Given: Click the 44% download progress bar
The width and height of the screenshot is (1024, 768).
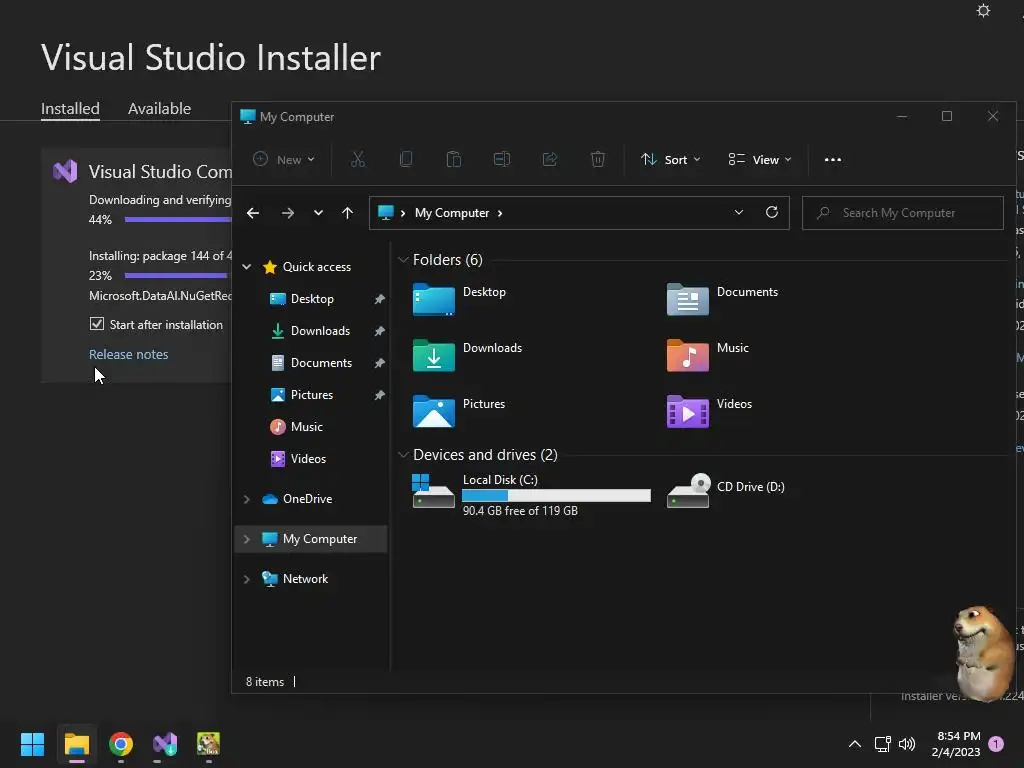Looking at the screenshot, I should pos(178,219).
